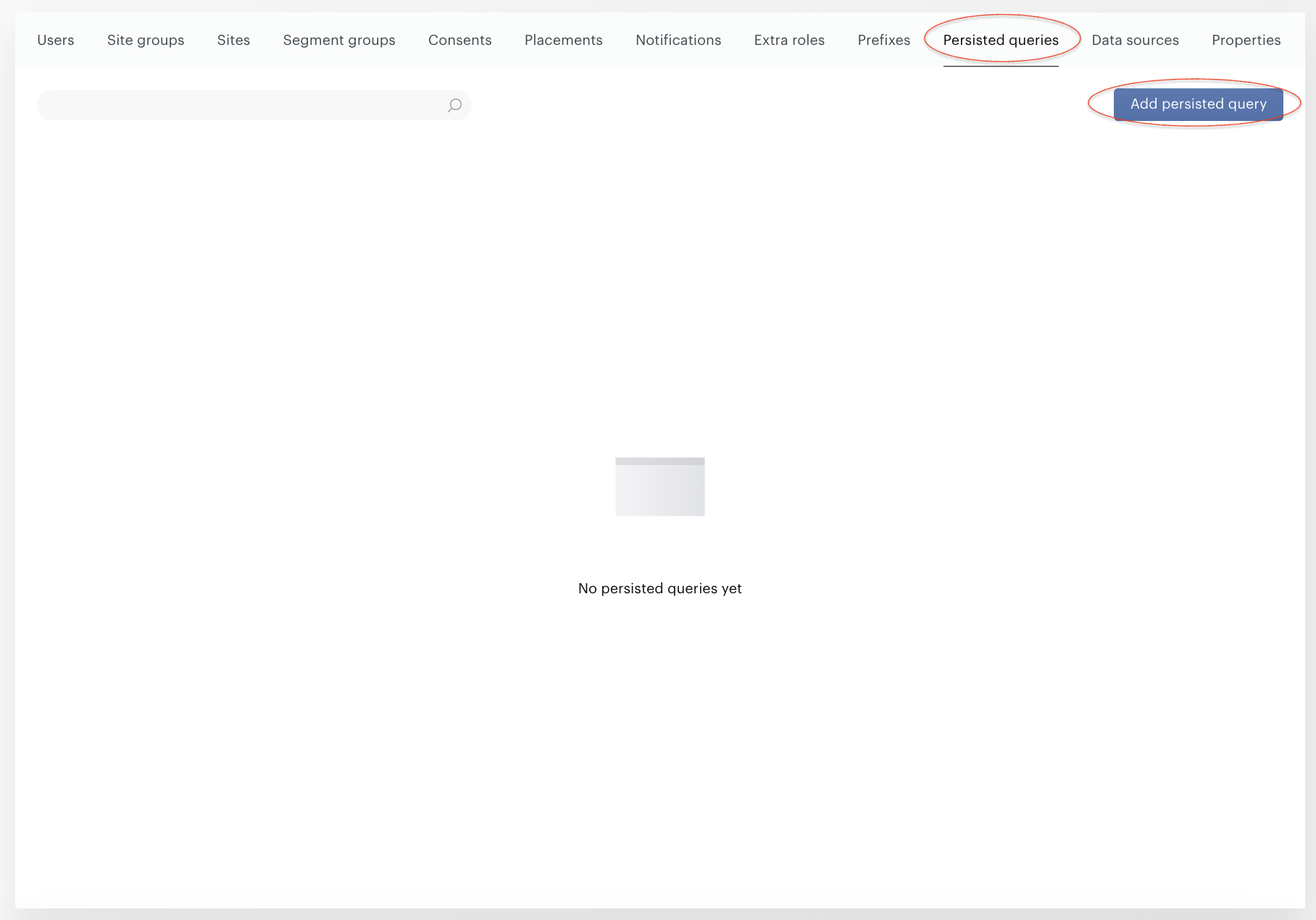
Task: Open the Consents tab
Action: click(x=460, y=41)
